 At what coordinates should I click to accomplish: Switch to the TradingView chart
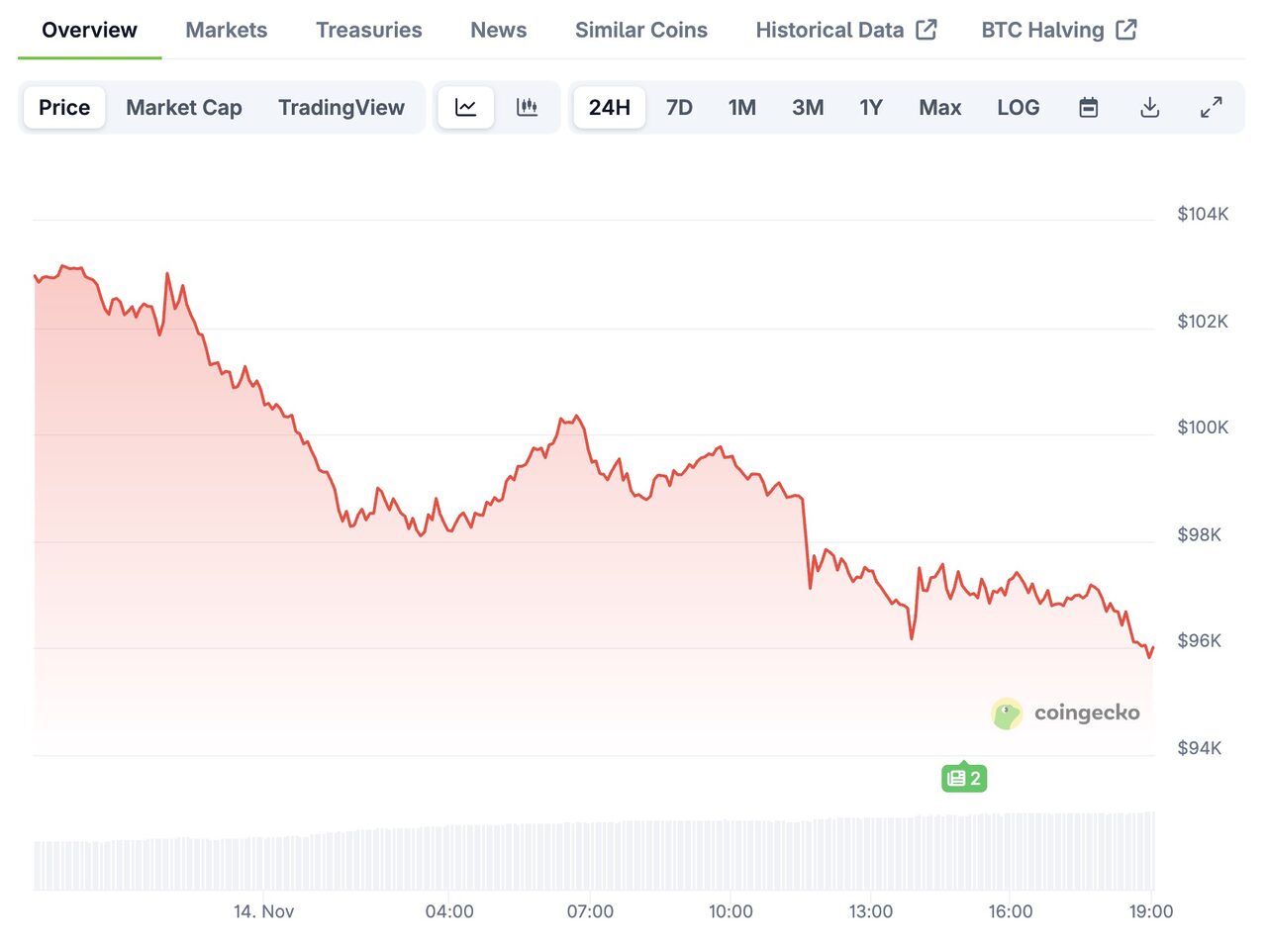click(341, 107)
